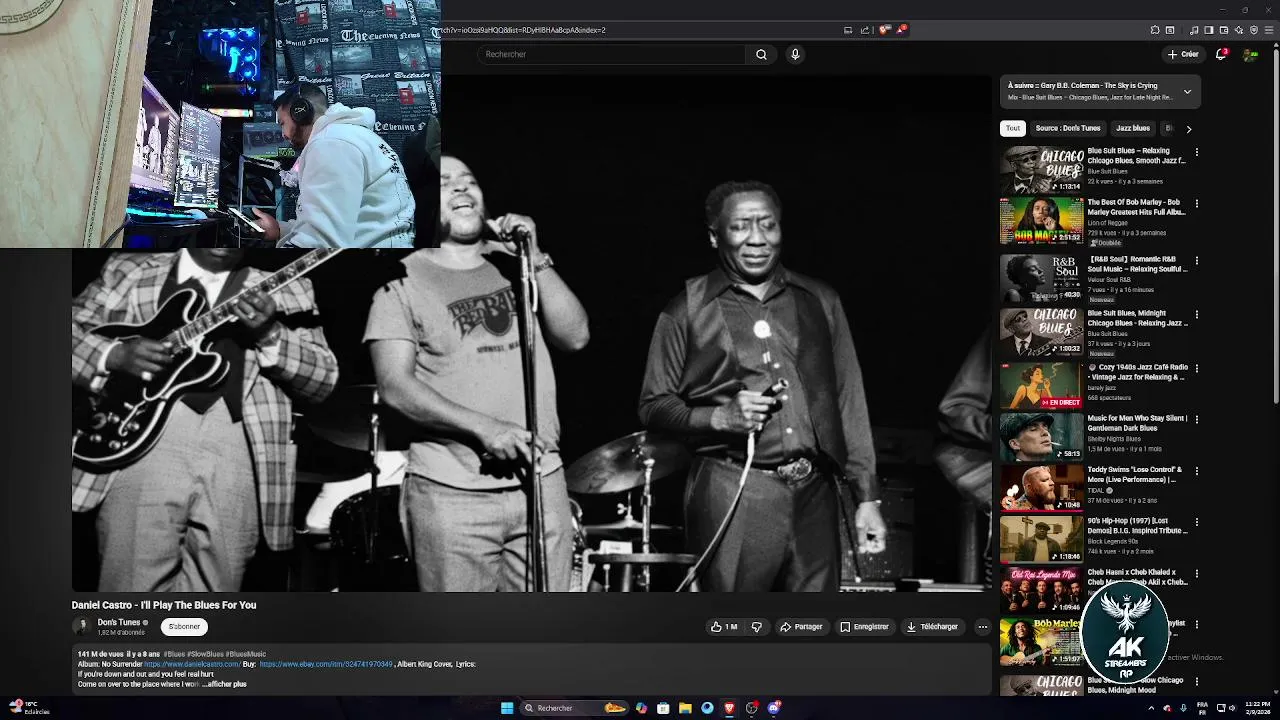The height and width of the screenshot is (720, 1280).
Task: Open the Brave Wallet icon in the toolbar
Action: click(1224, 30)
